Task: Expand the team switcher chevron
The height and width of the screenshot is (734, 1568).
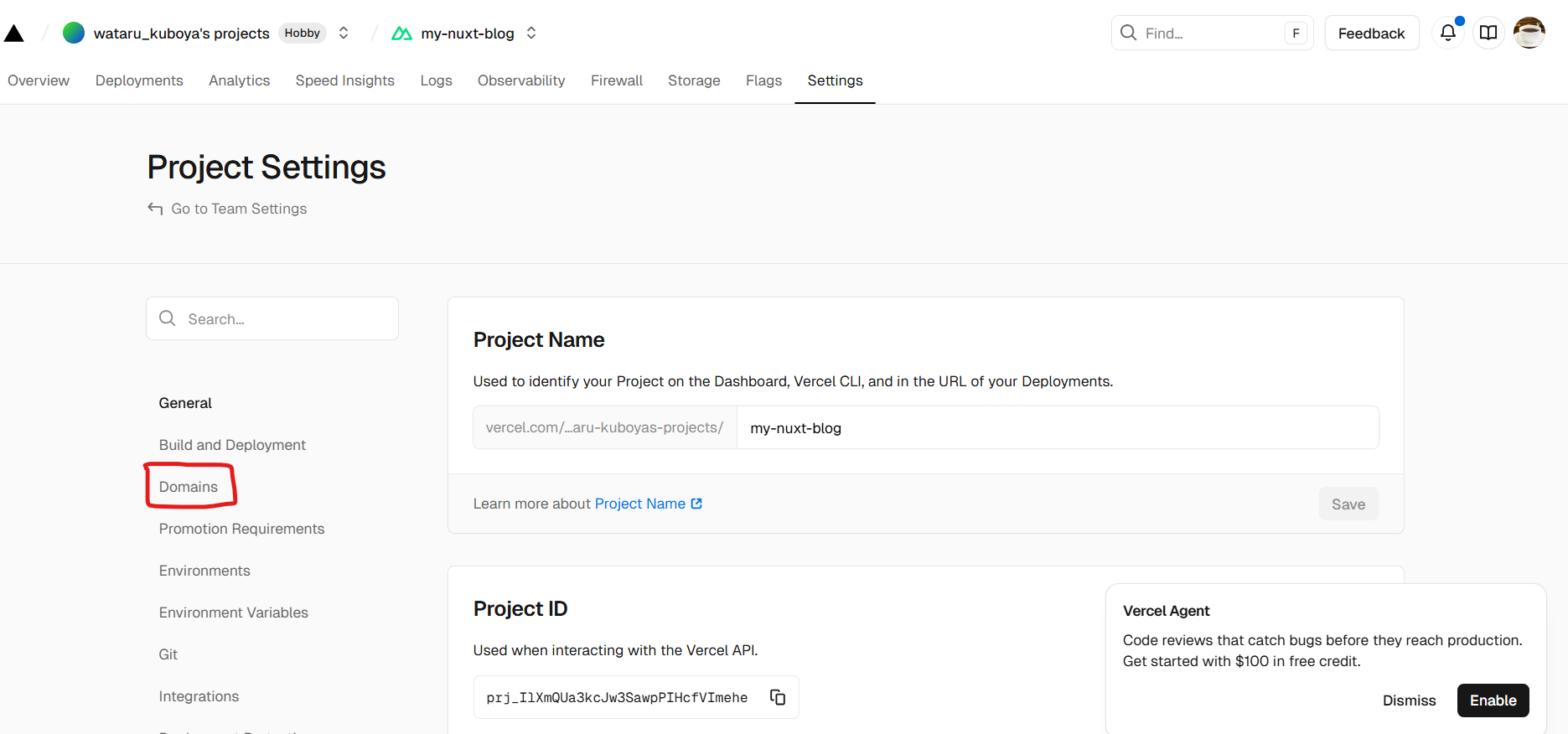Action: click(344, 33)
